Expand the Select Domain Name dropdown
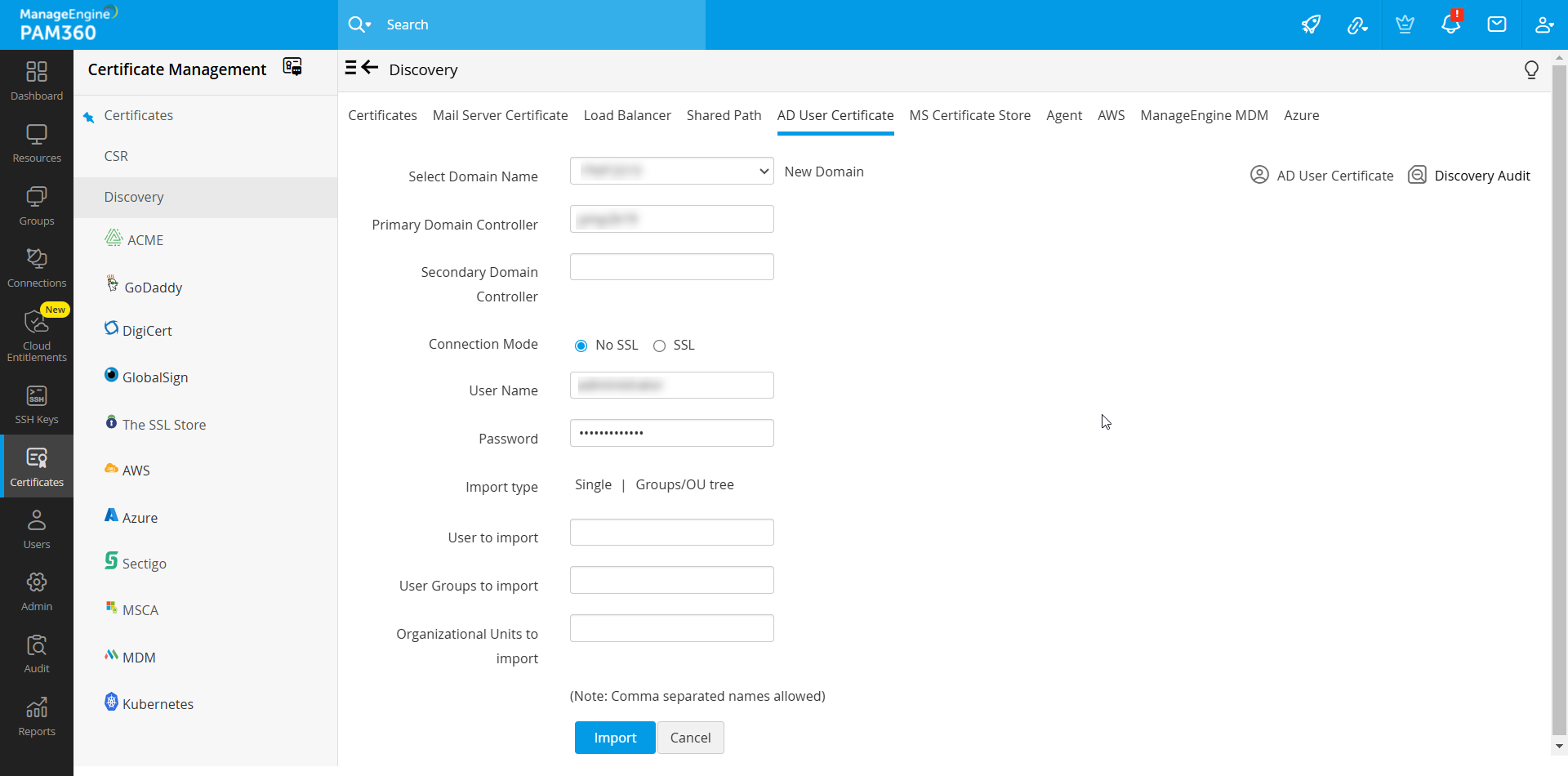This screenshot has height=776, width=1568. click(671, 171)
